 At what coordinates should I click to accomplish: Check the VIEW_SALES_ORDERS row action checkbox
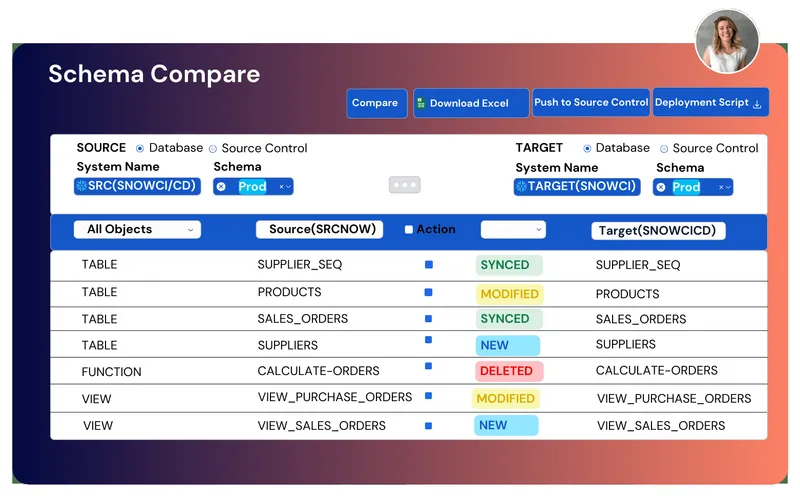429,426
